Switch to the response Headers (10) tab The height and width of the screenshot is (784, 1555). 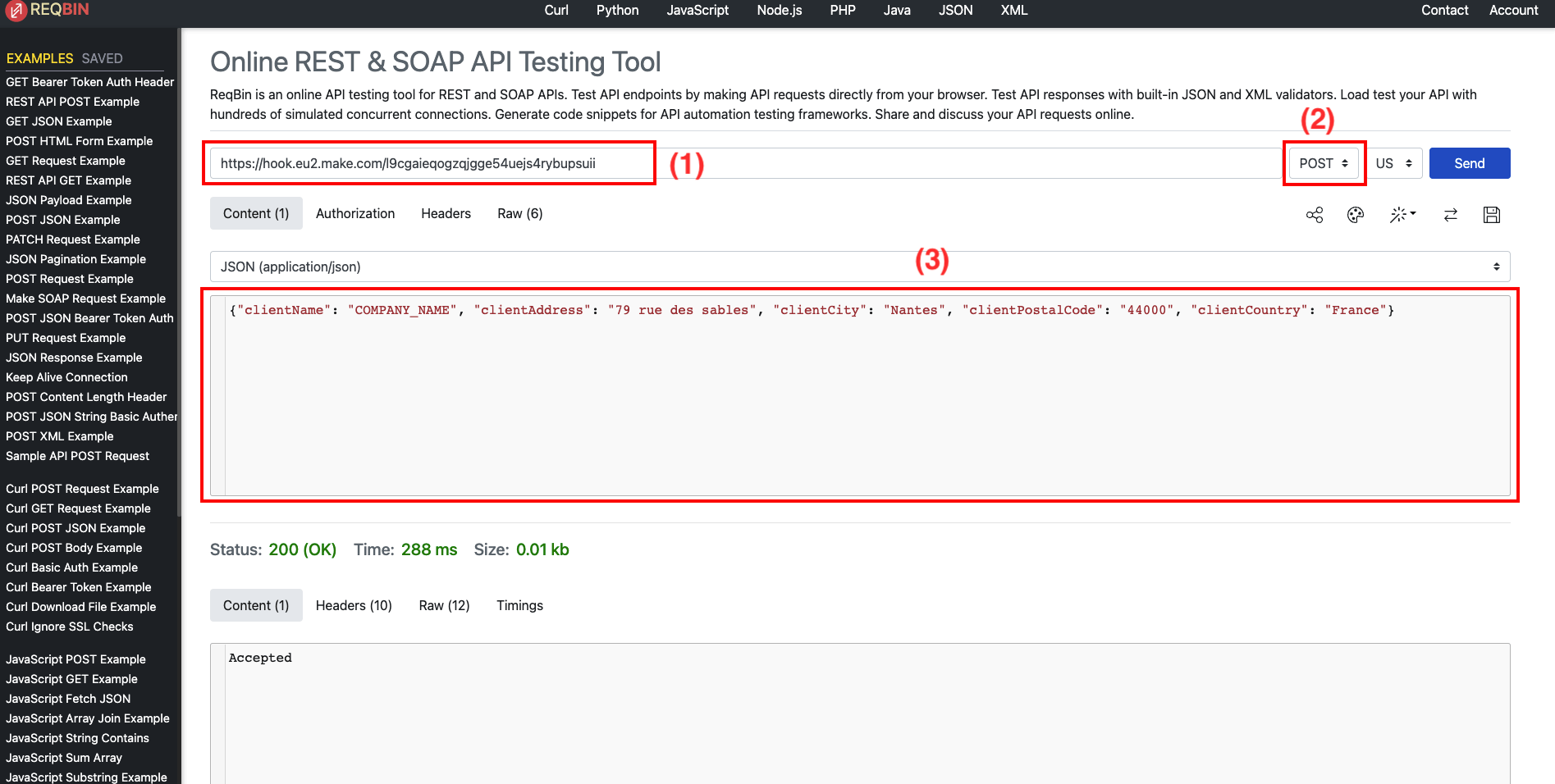pos(354,605)
